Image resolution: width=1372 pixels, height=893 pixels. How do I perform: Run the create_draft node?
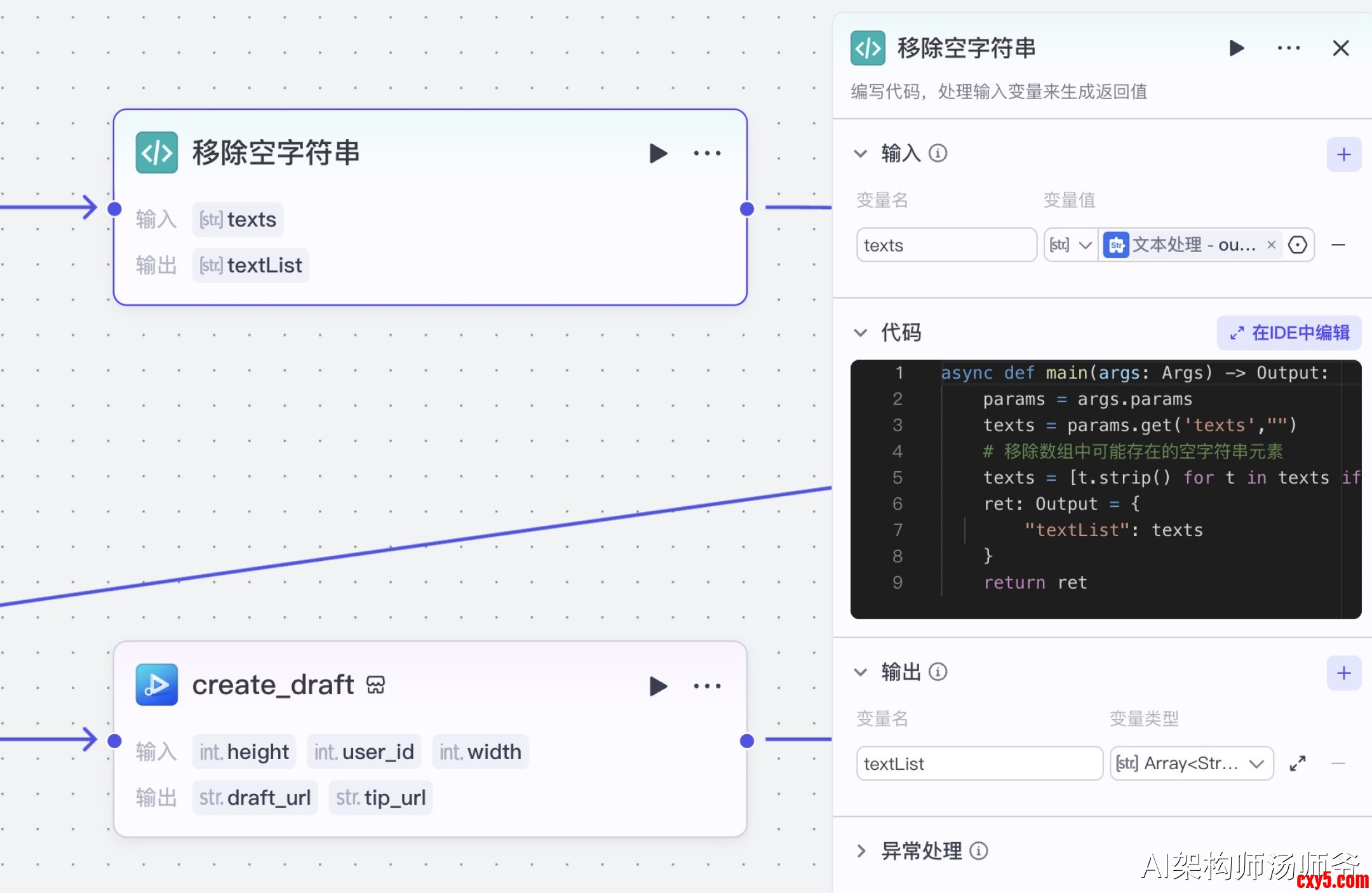tap(658, 686)
